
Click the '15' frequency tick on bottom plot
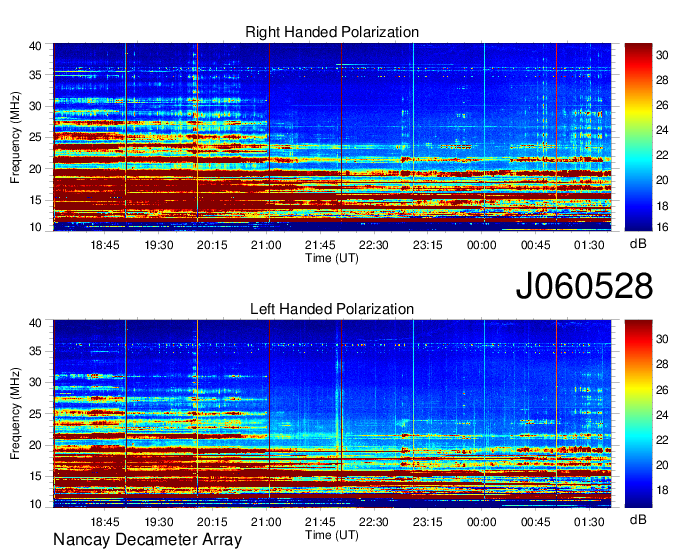pyautogui.click(x=35, y=476)
